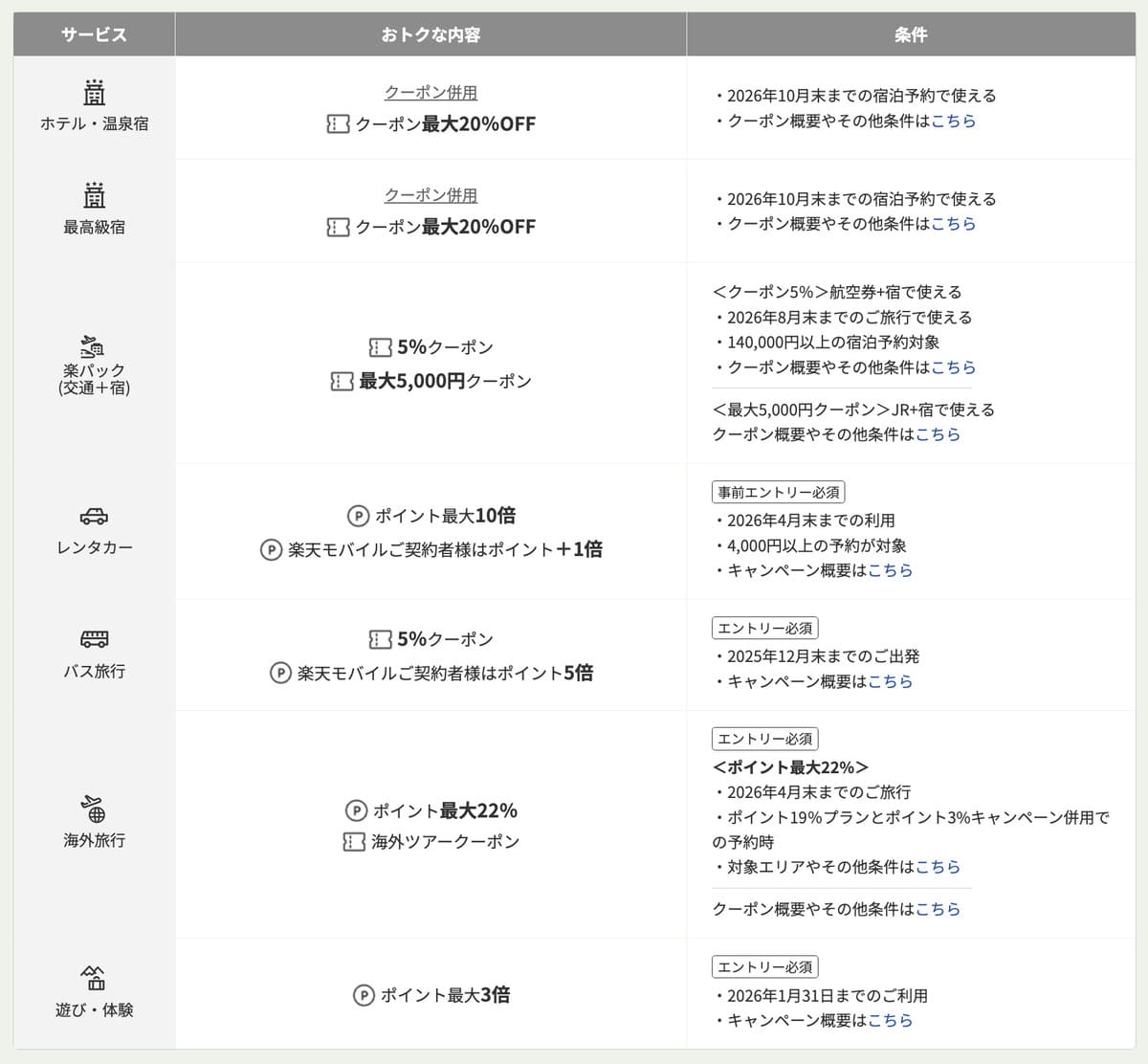
Task: Click the P point icon next to ポイント最大10倍
Action: 359,515
